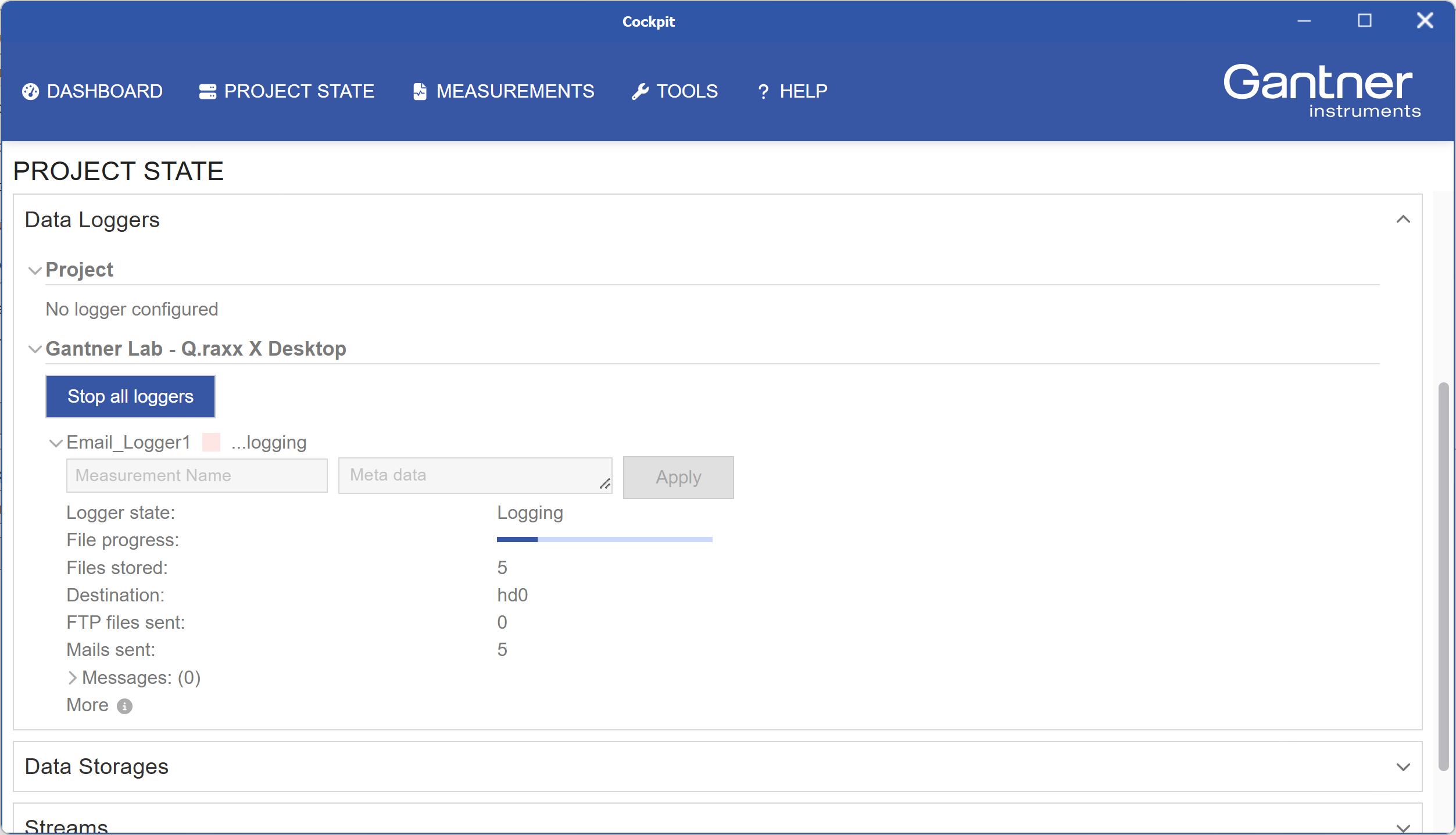Viewport: 1456px width, 835px height.
Task: Click the Email_Logger1 status color indicator
Action: 211,443
